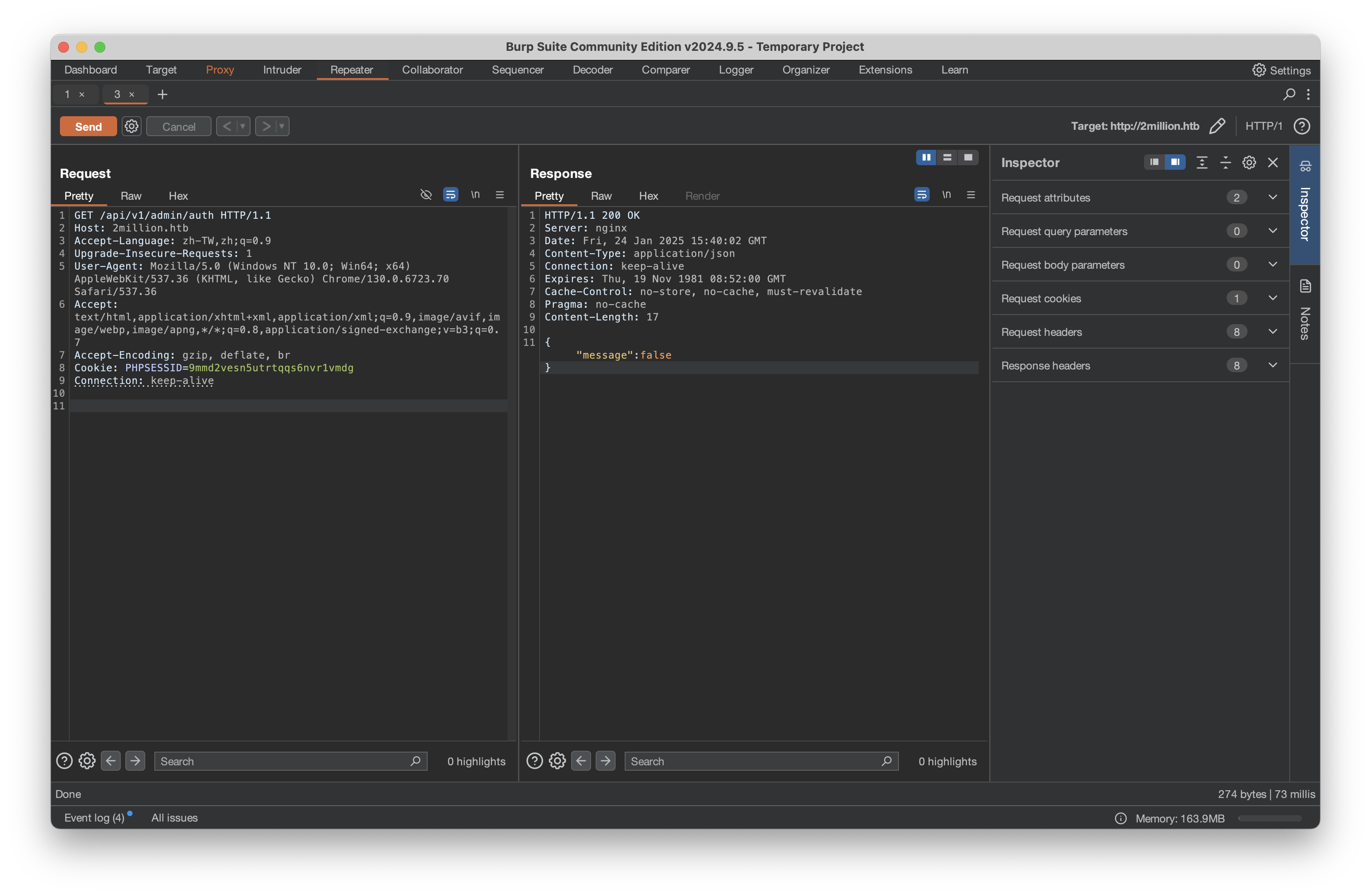Expand the Request headers section
Viewport: 1371px width, 896px height.
[x=1273, y=332]
